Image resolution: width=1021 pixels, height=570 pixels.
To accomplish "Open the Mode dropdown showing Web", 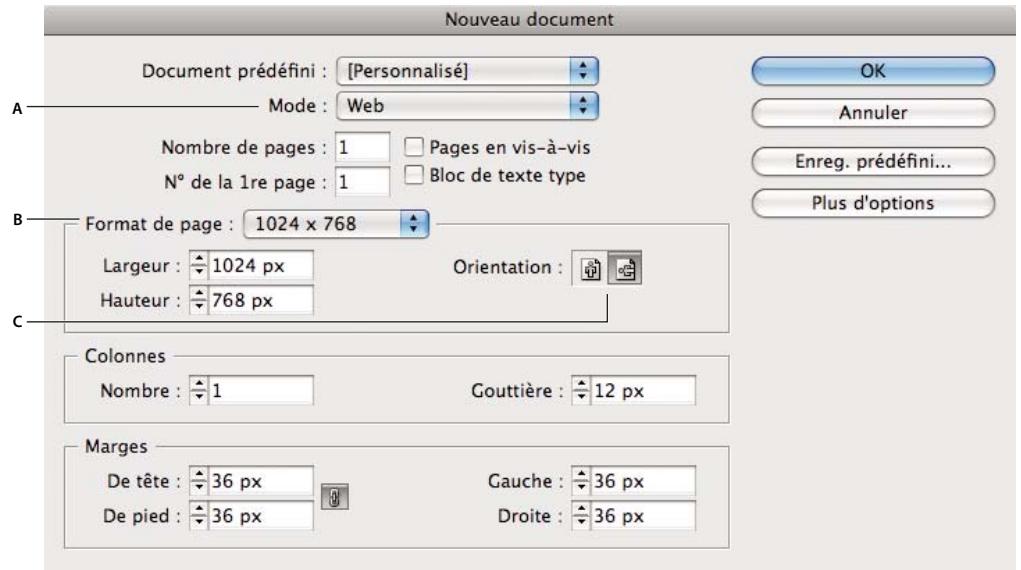I will [x=468, y=106].
